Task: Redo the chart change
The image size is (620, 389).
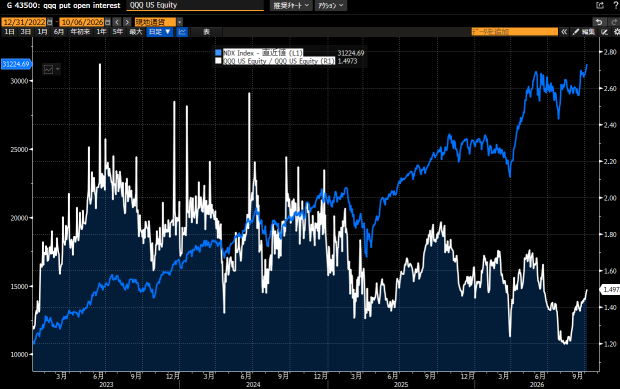Action: click(x=614, y=22)
